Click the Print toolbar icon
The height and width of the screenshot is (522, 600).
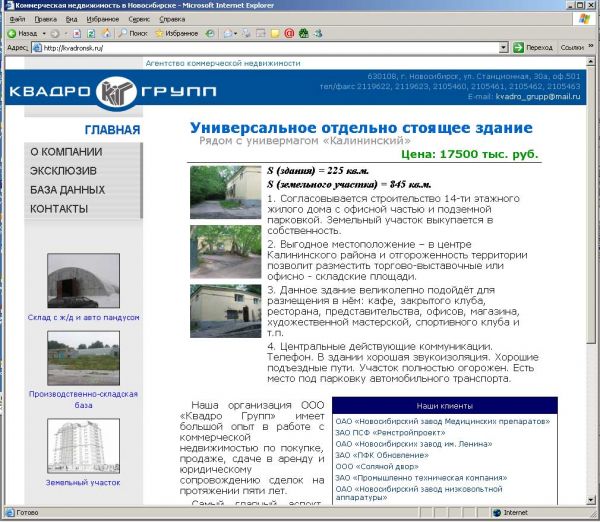pyautogui.click(x=246, y=34)
